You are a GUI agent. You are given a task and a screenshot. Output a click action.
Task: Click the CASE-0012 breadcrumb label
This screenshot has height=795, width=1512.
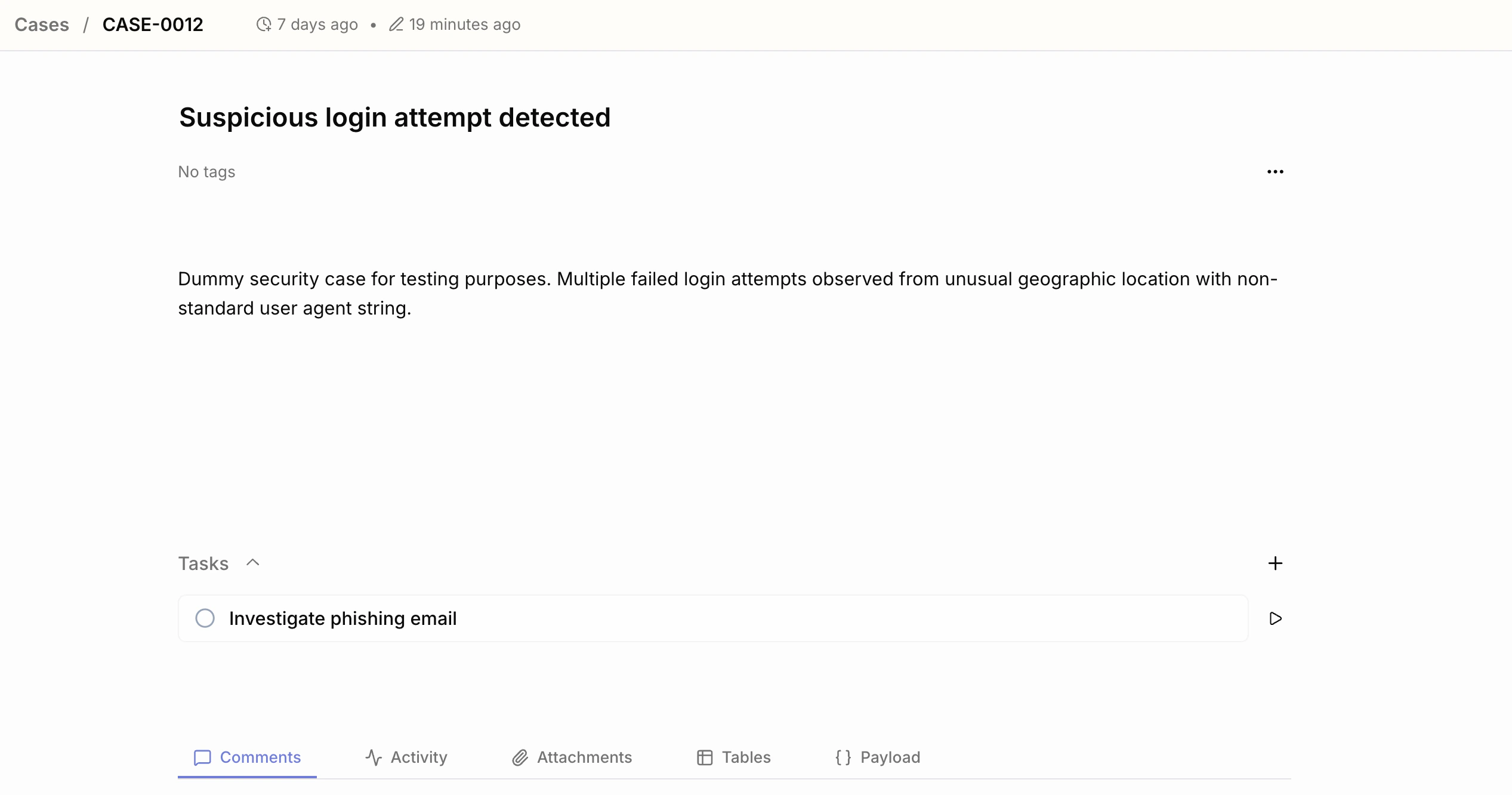pyautogui.click(x=153, y=24)
